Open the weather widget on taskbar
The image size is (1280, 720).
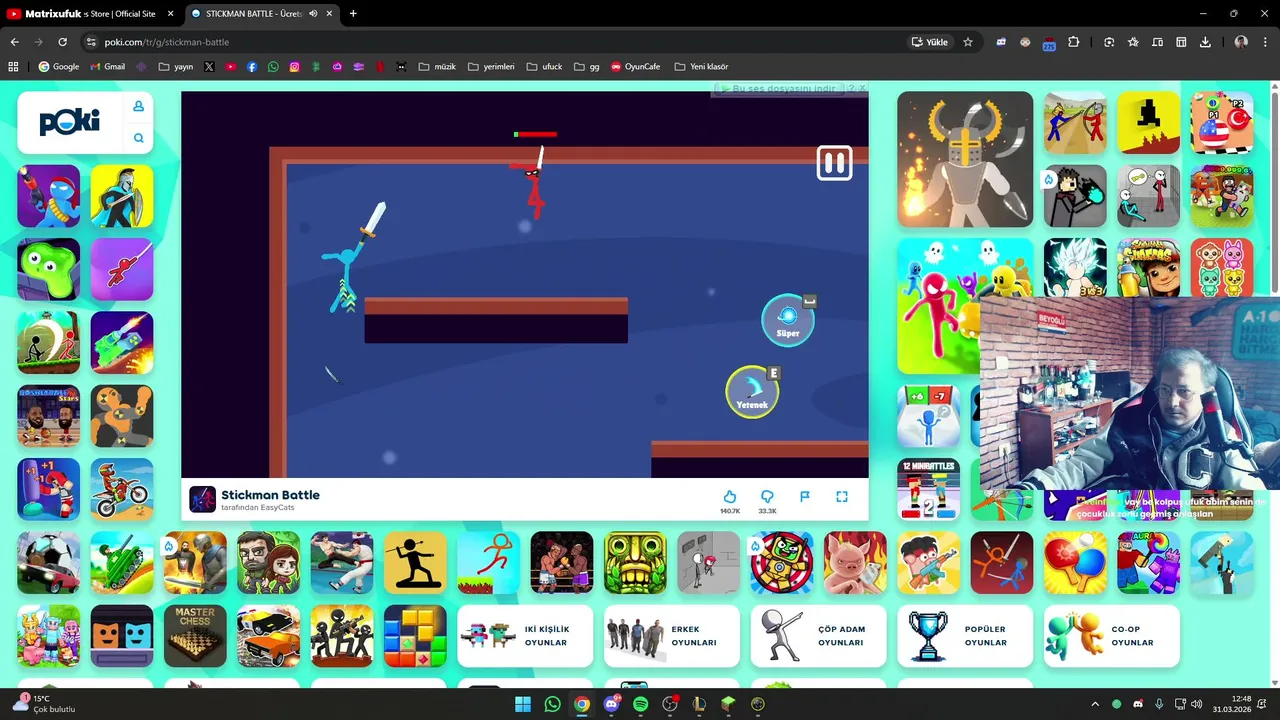pos(45,704)
